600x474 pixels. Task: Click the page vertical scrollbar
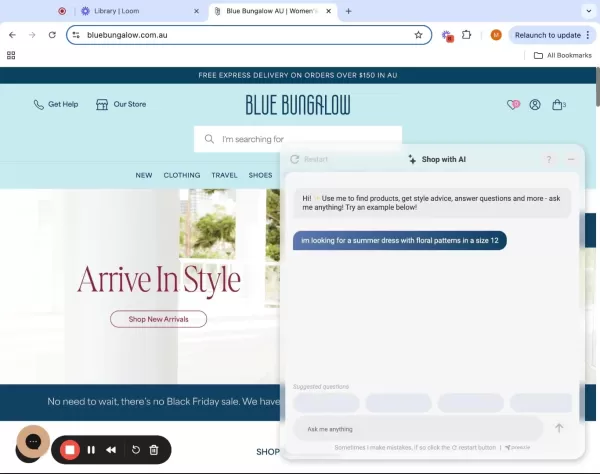tap(598, 87)
